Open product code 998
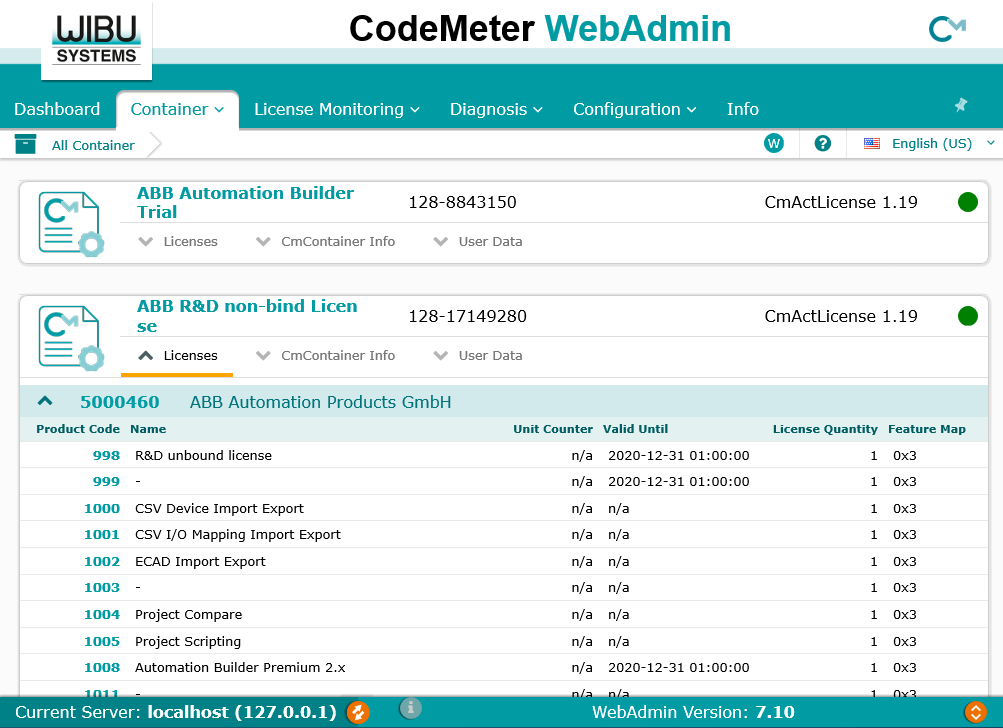The width and height of the screenshot is (1003, 728). [x=106, y=455]
